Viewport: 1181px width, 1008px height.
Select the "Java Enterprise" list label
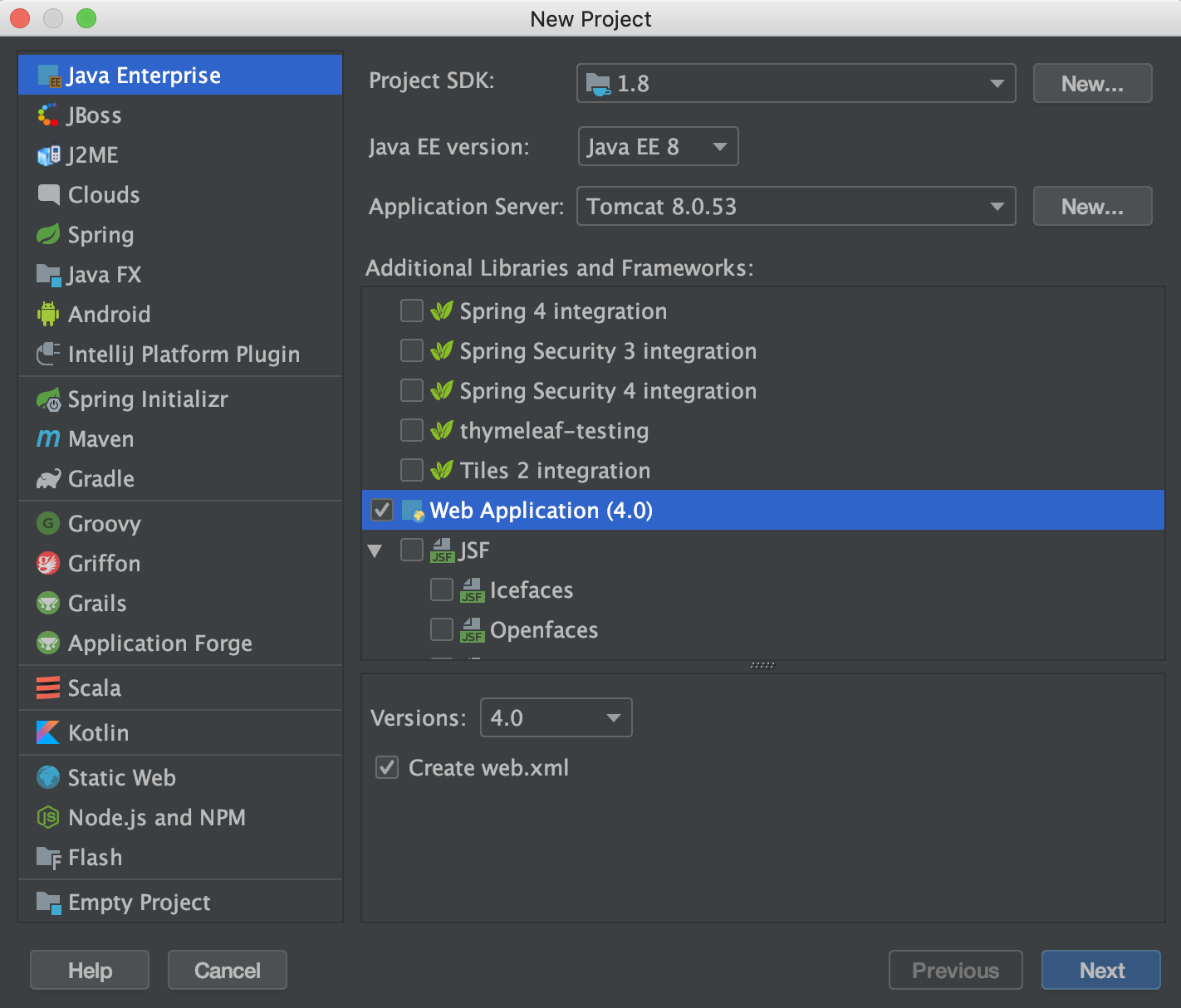pos(144,76)
